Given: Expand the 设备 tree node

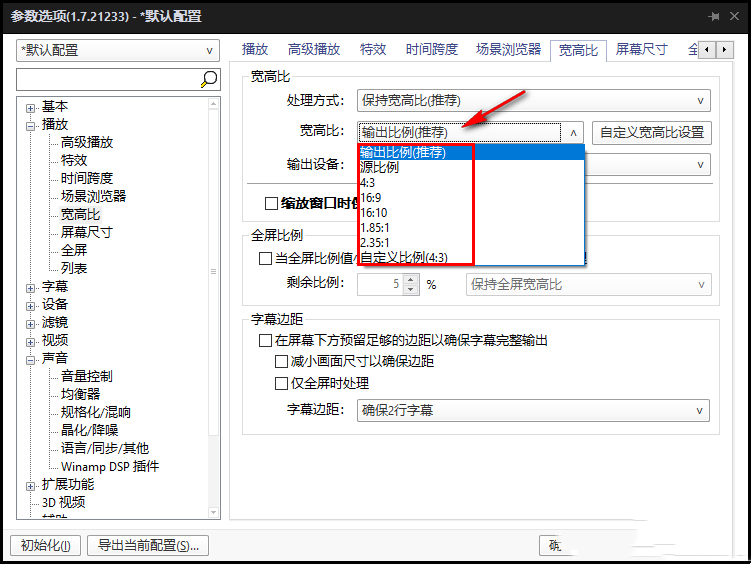Looking at the screenshot, I should 30,306.
